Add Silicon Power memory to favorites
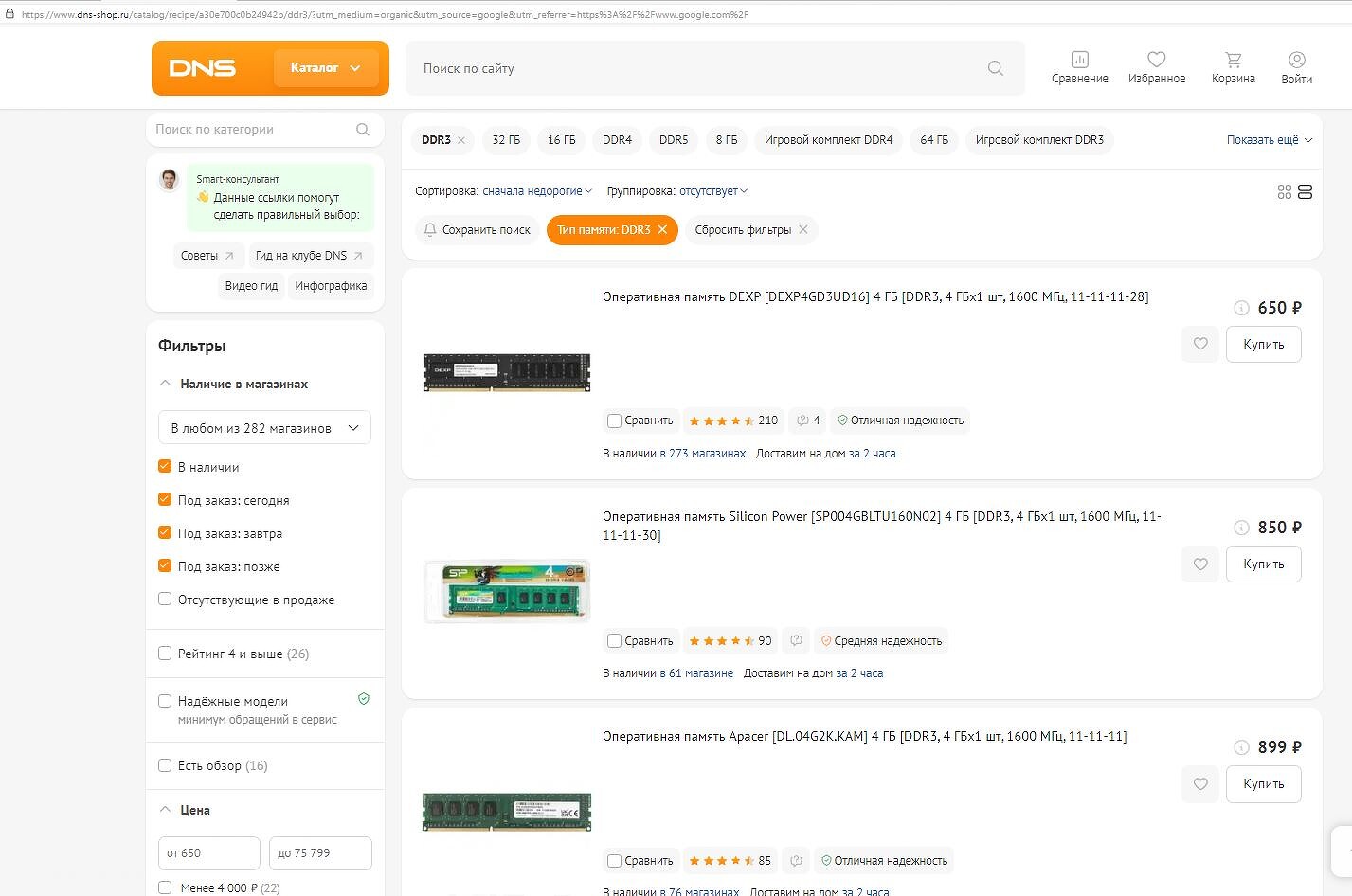Screen dimensions: 1352x896 pos(1200,564)
